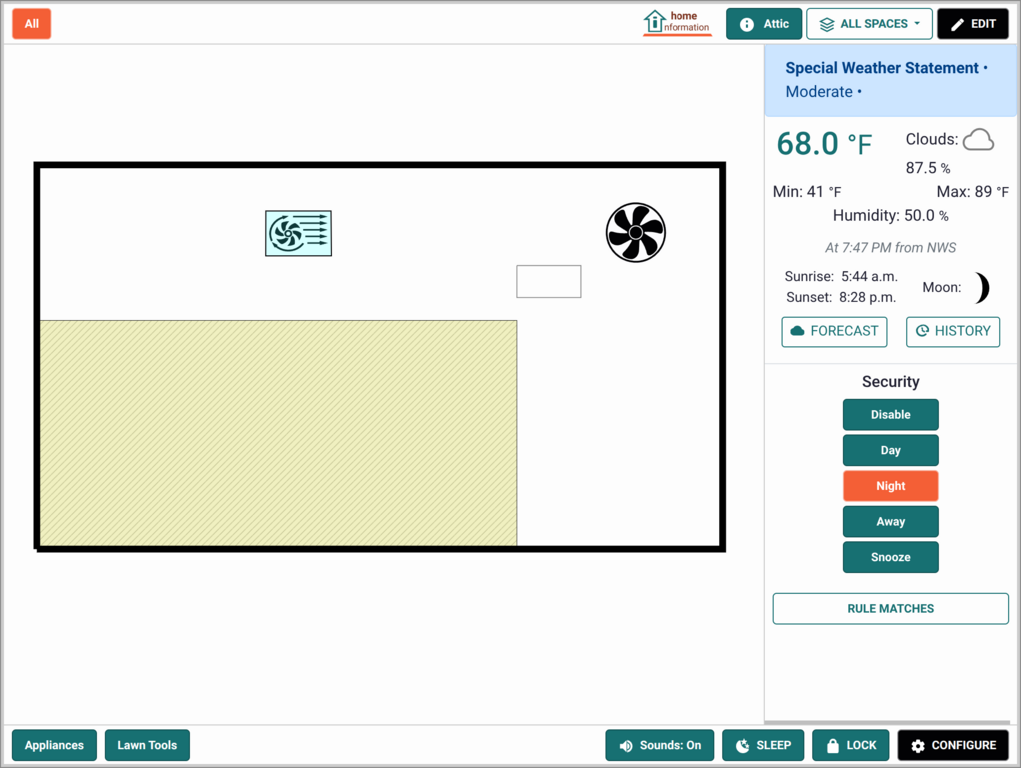
Task: Click the air handler blower icon
Action: pos(298,233)
